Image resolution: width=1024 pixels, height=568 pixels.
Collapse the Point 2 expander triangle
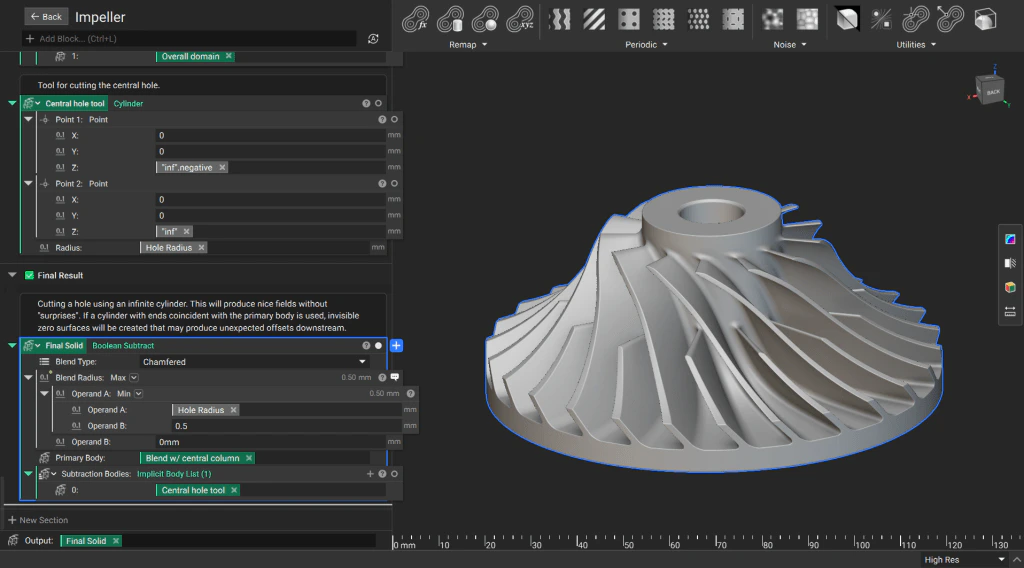(29, 184)
